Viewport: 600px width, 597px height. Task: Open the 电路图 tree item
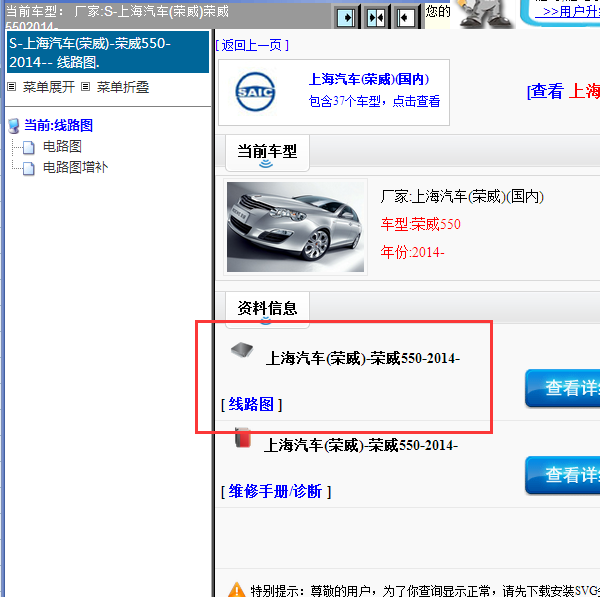pos(62,146)
